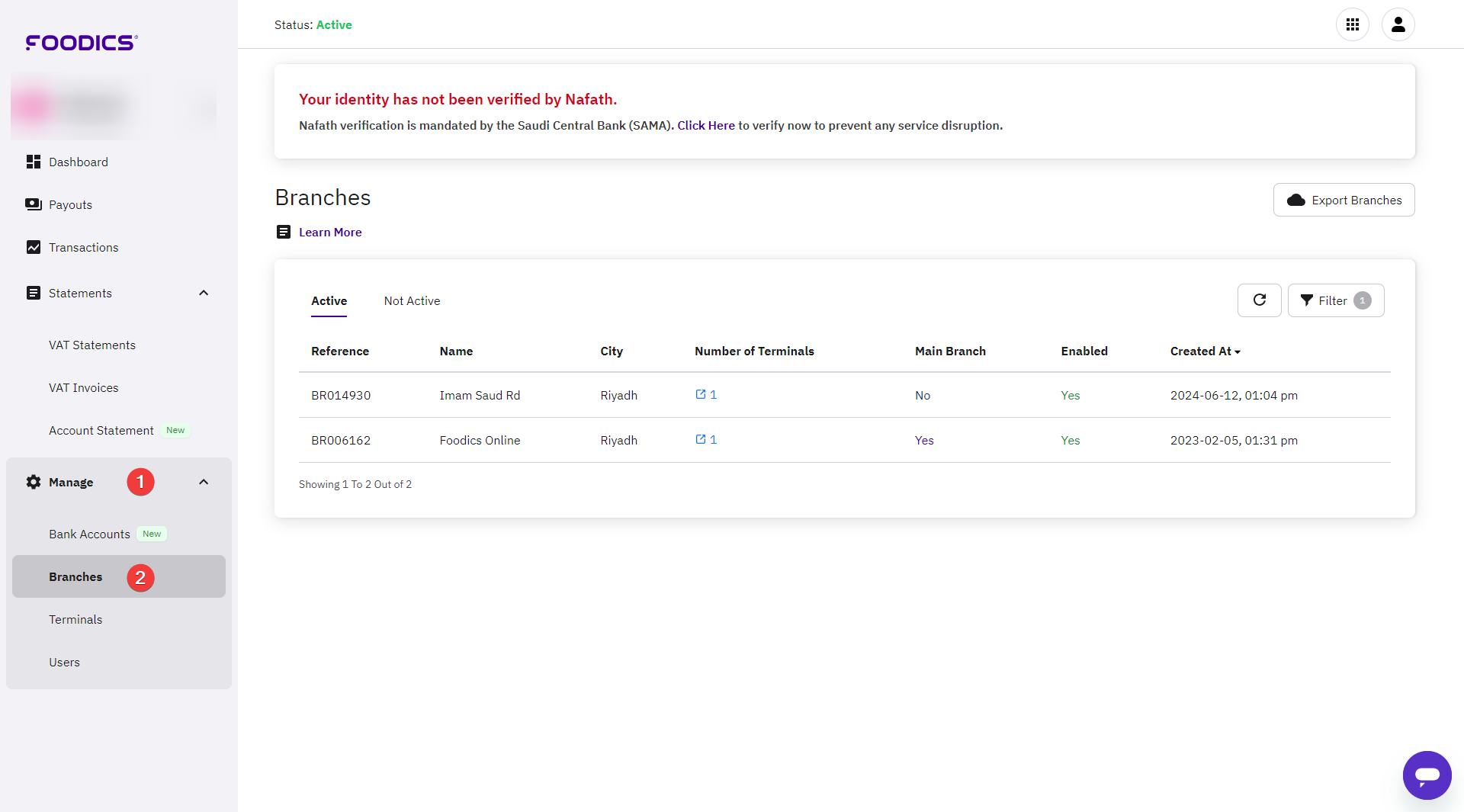
Task: Open the apps grid menu
Action: tap(1353, 24)
